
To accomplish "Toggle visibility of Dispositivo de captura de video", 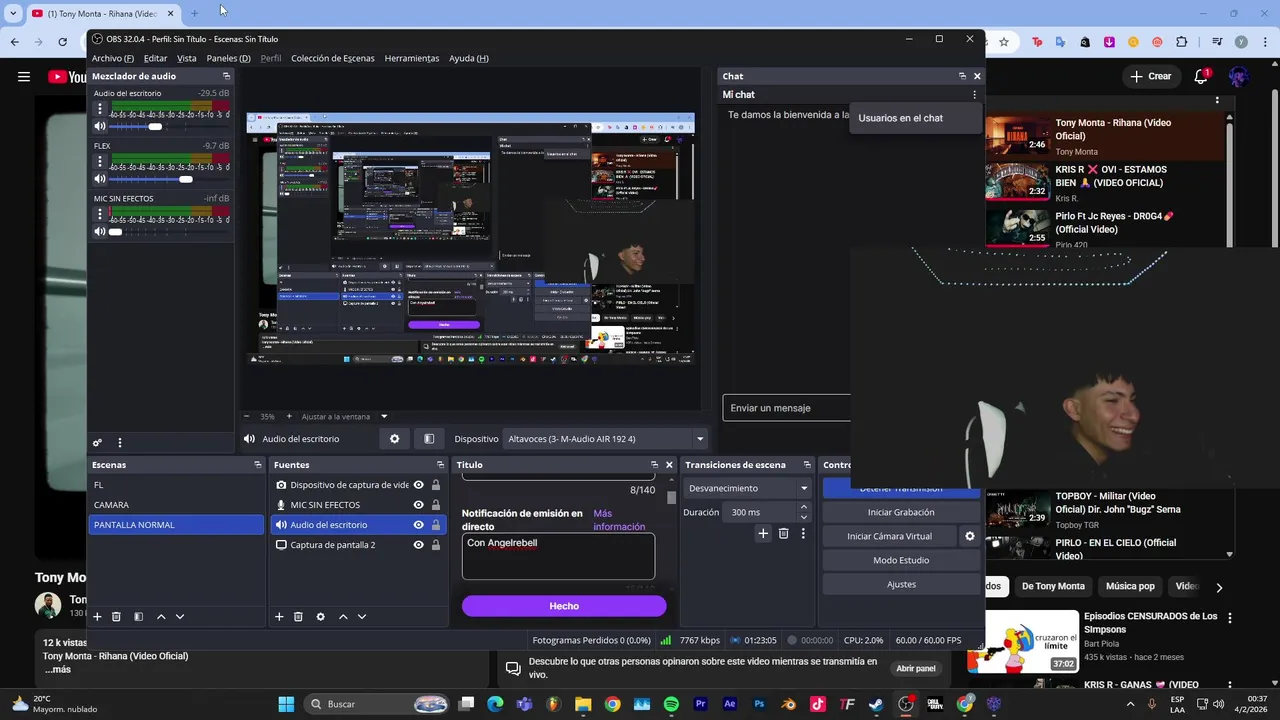I will click(418, 485).
